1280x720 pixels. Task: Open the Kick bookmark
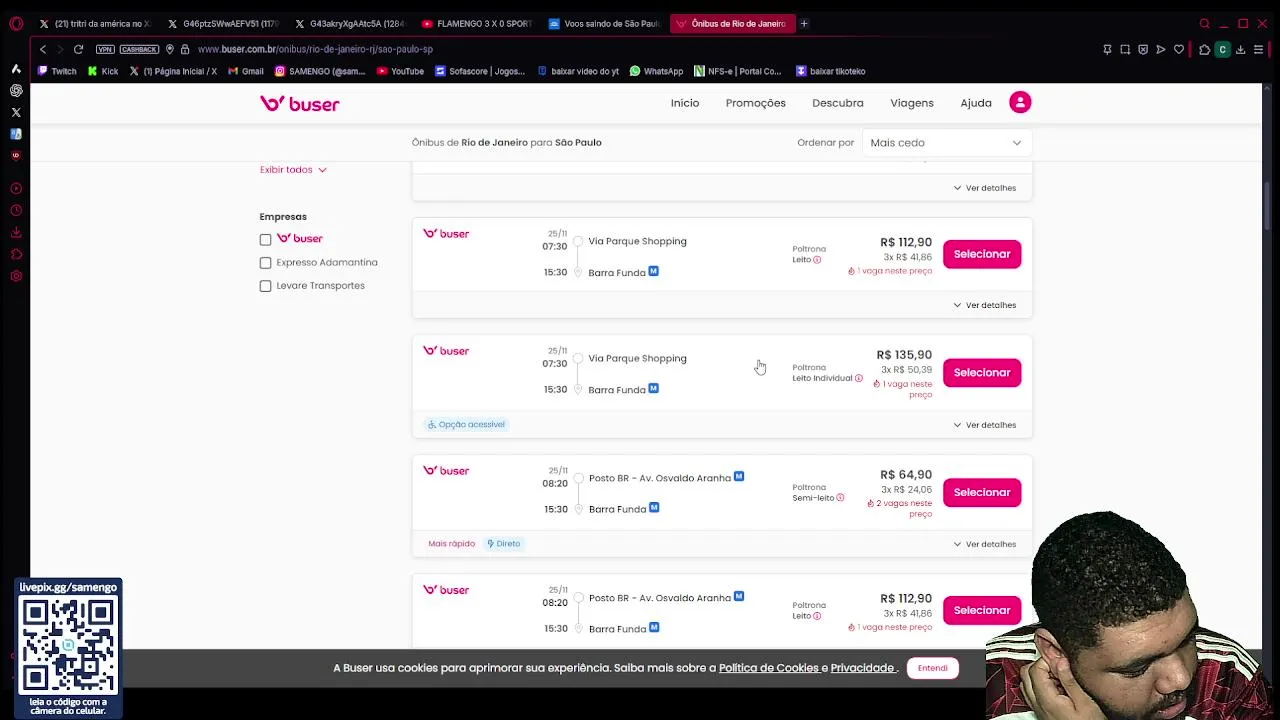coord(103,71)
